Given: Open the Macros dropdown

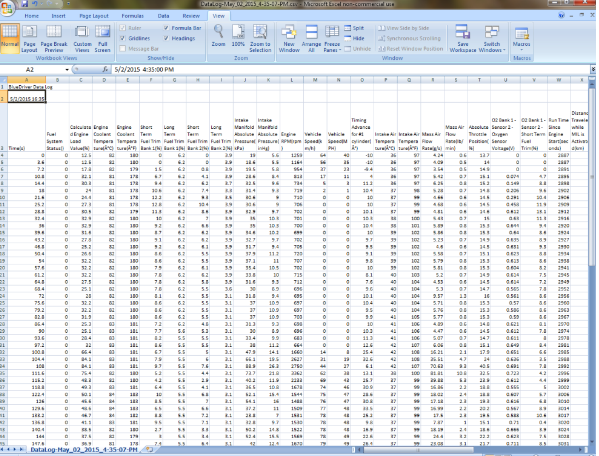Looking at the screenshot, I should [x=521, y=38].
